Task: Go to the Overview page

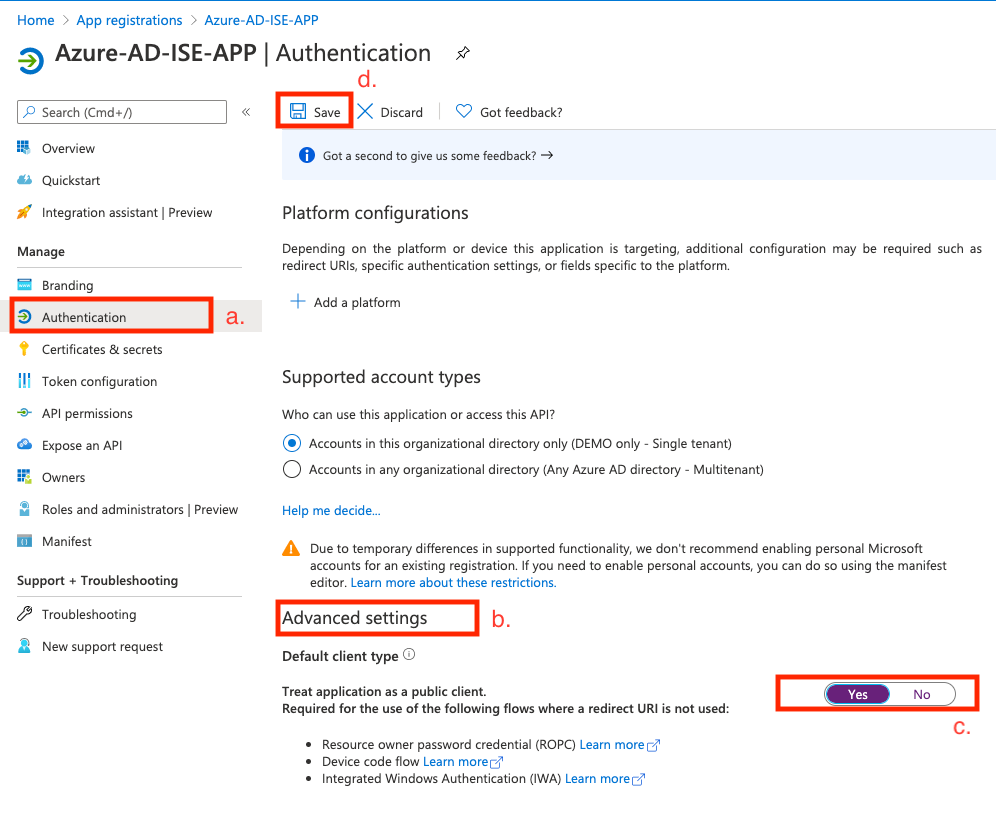Action: pos(69,148)
